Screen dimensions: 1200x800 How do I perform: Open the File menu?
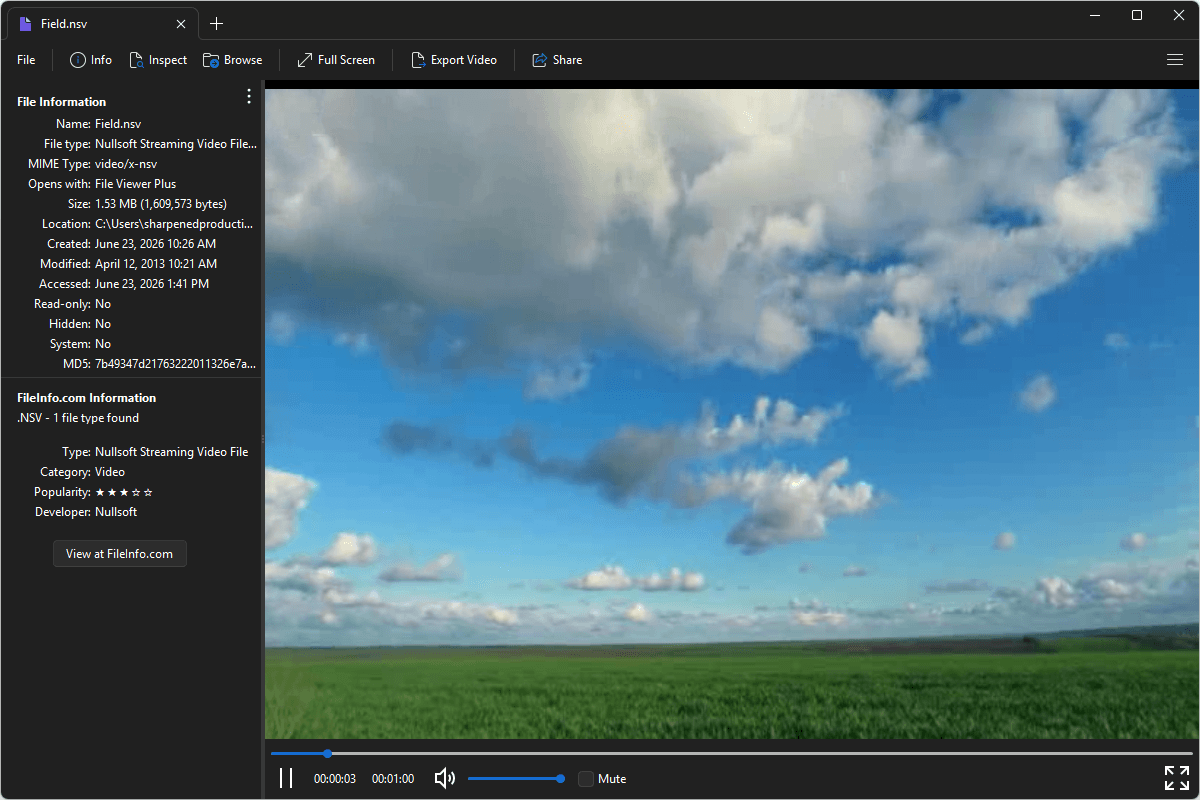tap(26, 60)
